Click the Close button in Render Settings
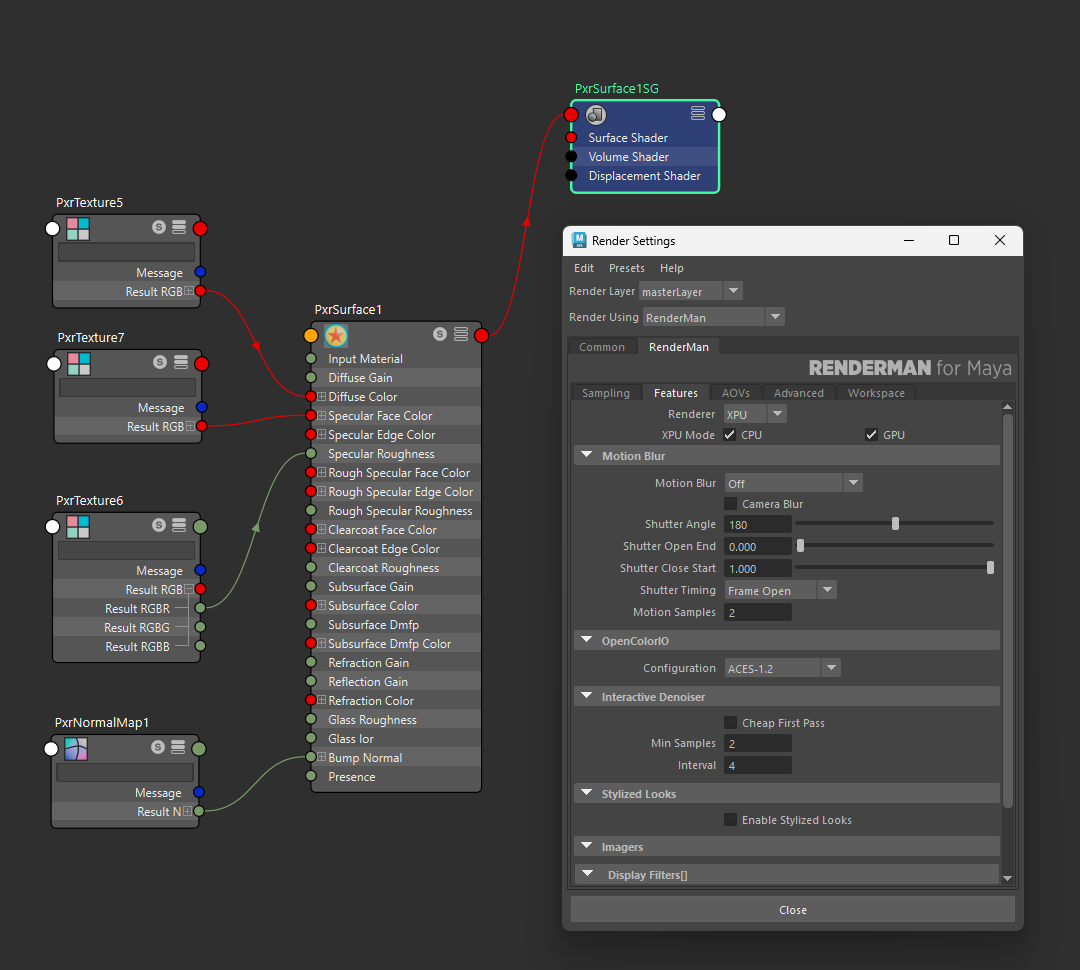Image resolution: width=1080 pixels, height=970 pixels. tap(793, 910)
